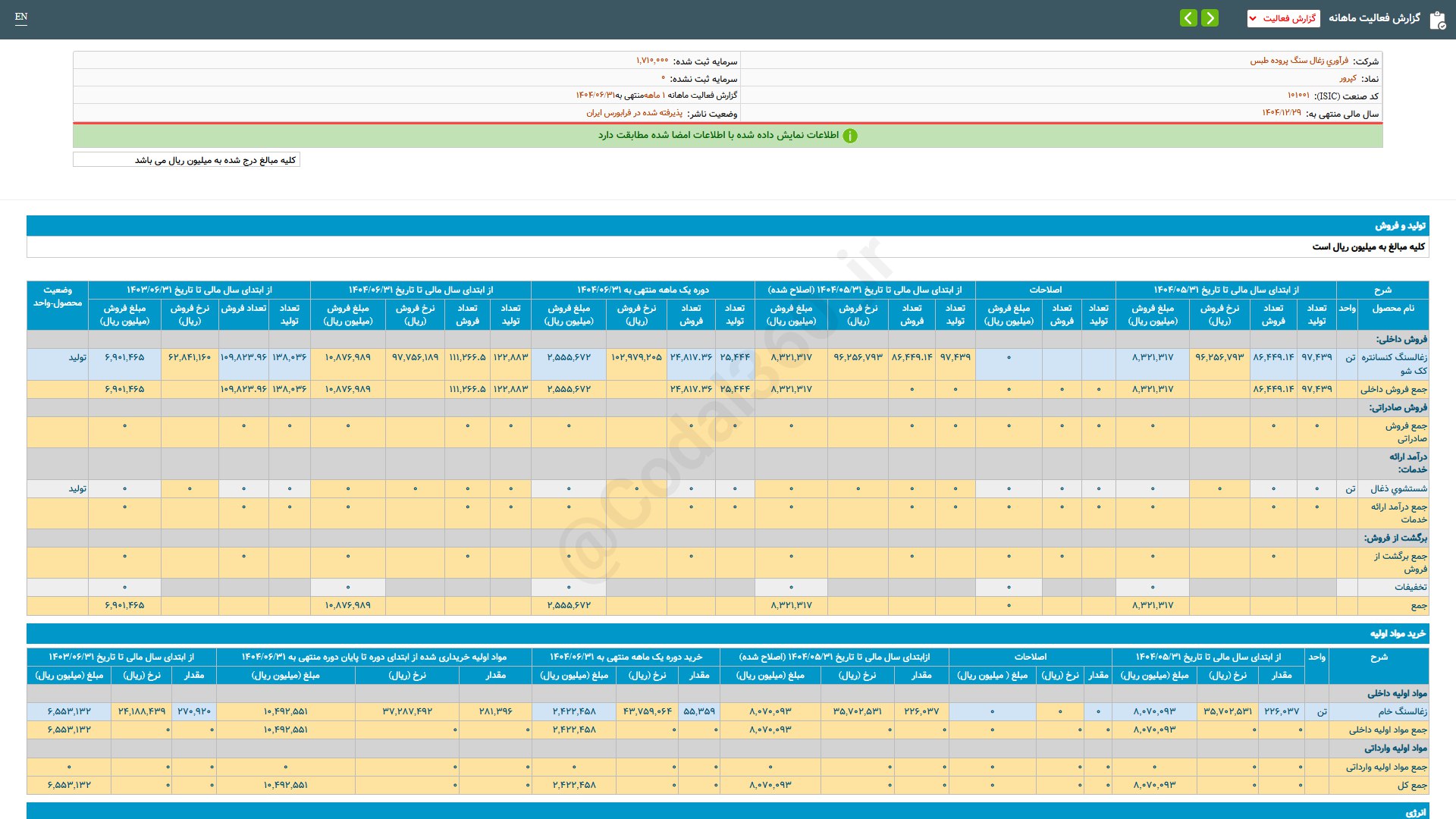This screenshot has width=1456, height=819.
Task: Click the publisher status پذیرفته شده در فرابورس ایران
Action: click(x=634, y=113)
